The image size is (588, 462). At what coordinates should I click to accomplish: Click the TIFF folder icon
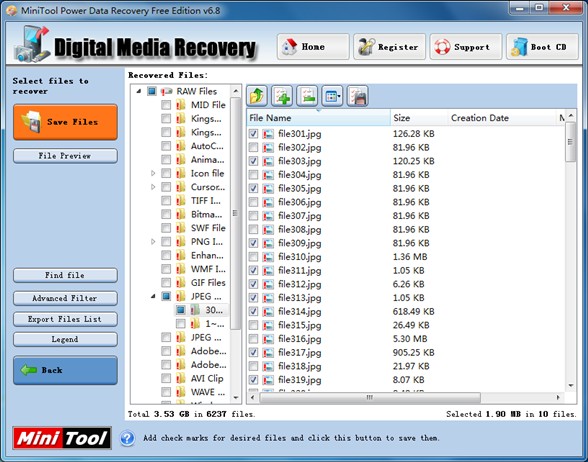pyautogui.click(x=181, y=200)
